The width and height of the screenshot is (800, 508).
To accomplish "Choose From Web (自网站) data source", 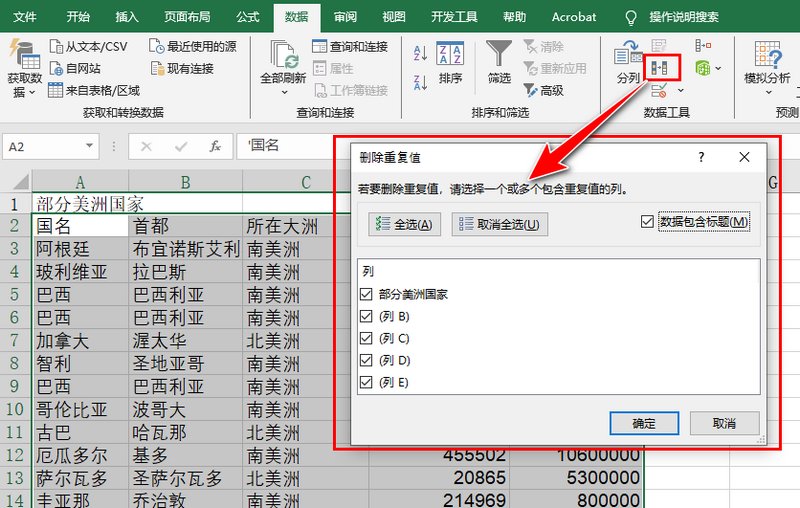I will (75, 68).
